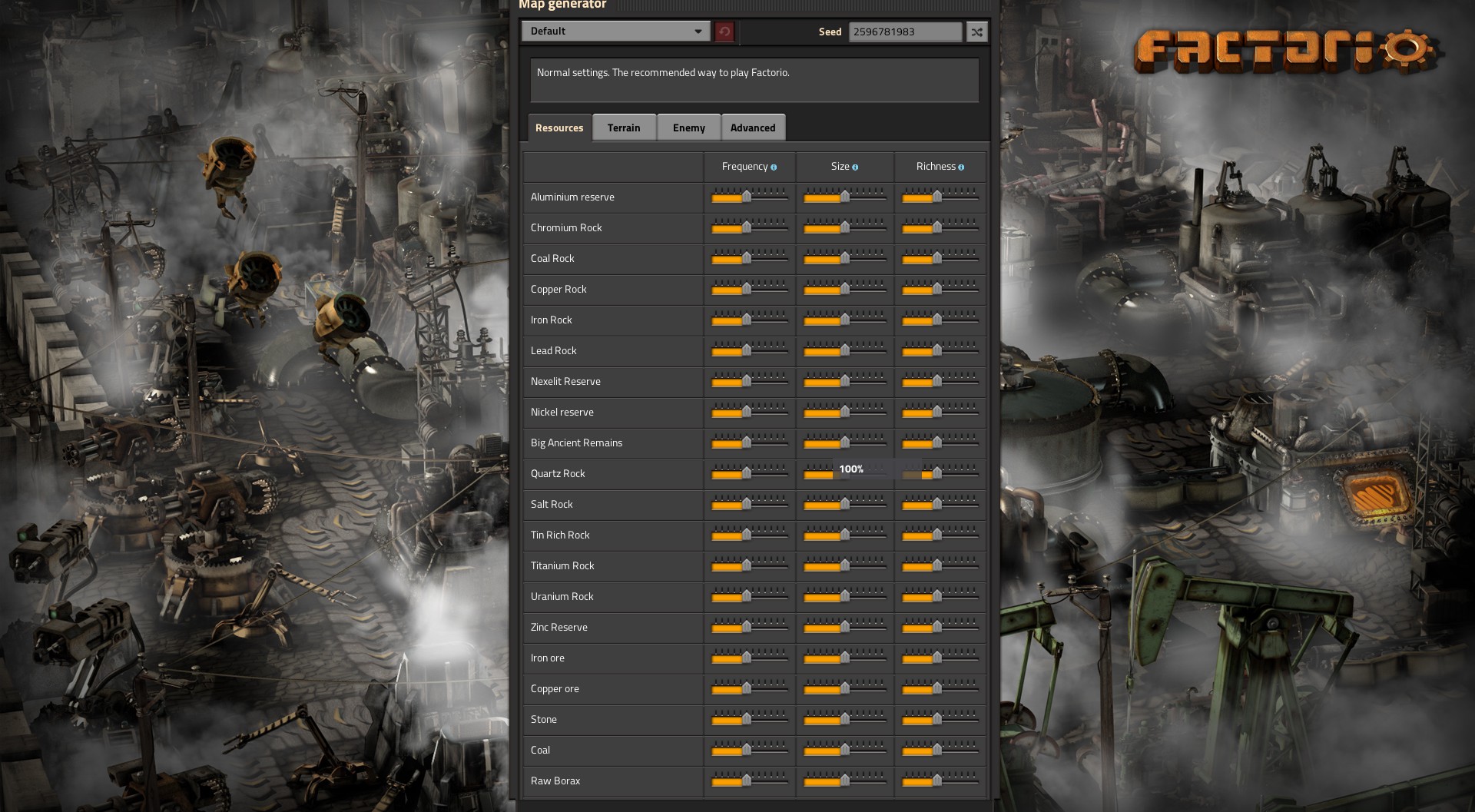Image resolution: width=1475 pixels, height=812 pixels.
Task: Click the Size column header
Action: [840, 167]
